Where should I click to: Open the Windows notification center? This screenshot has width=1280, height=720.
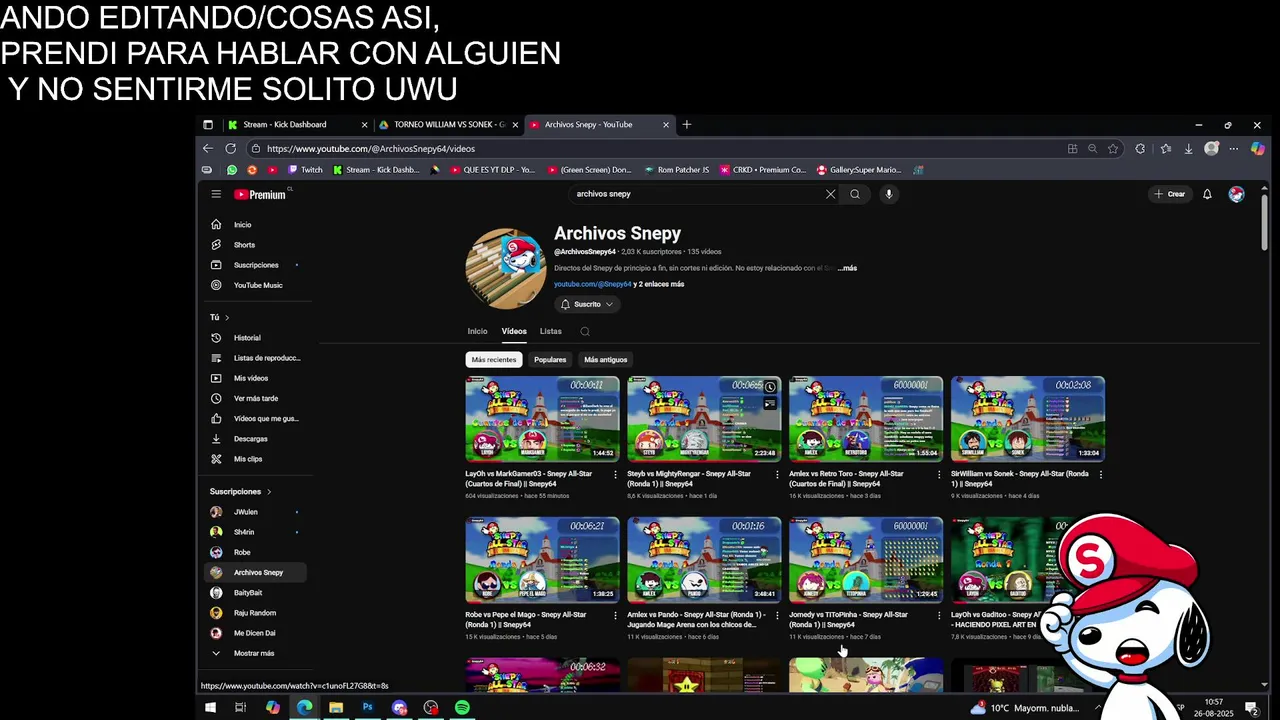[x=1251, y=708]
